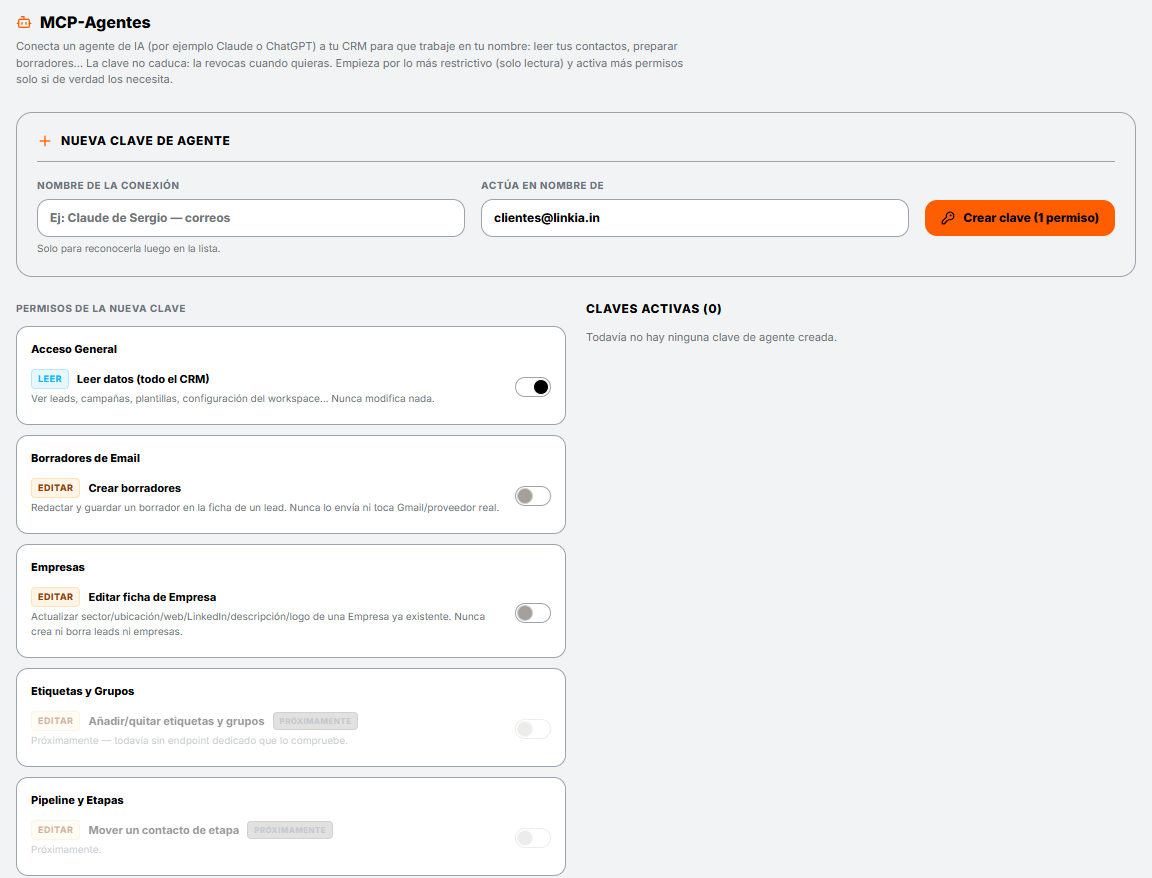
Task: Toggle the Mover un contacto de etapa switch
Action: click(533, 838)
